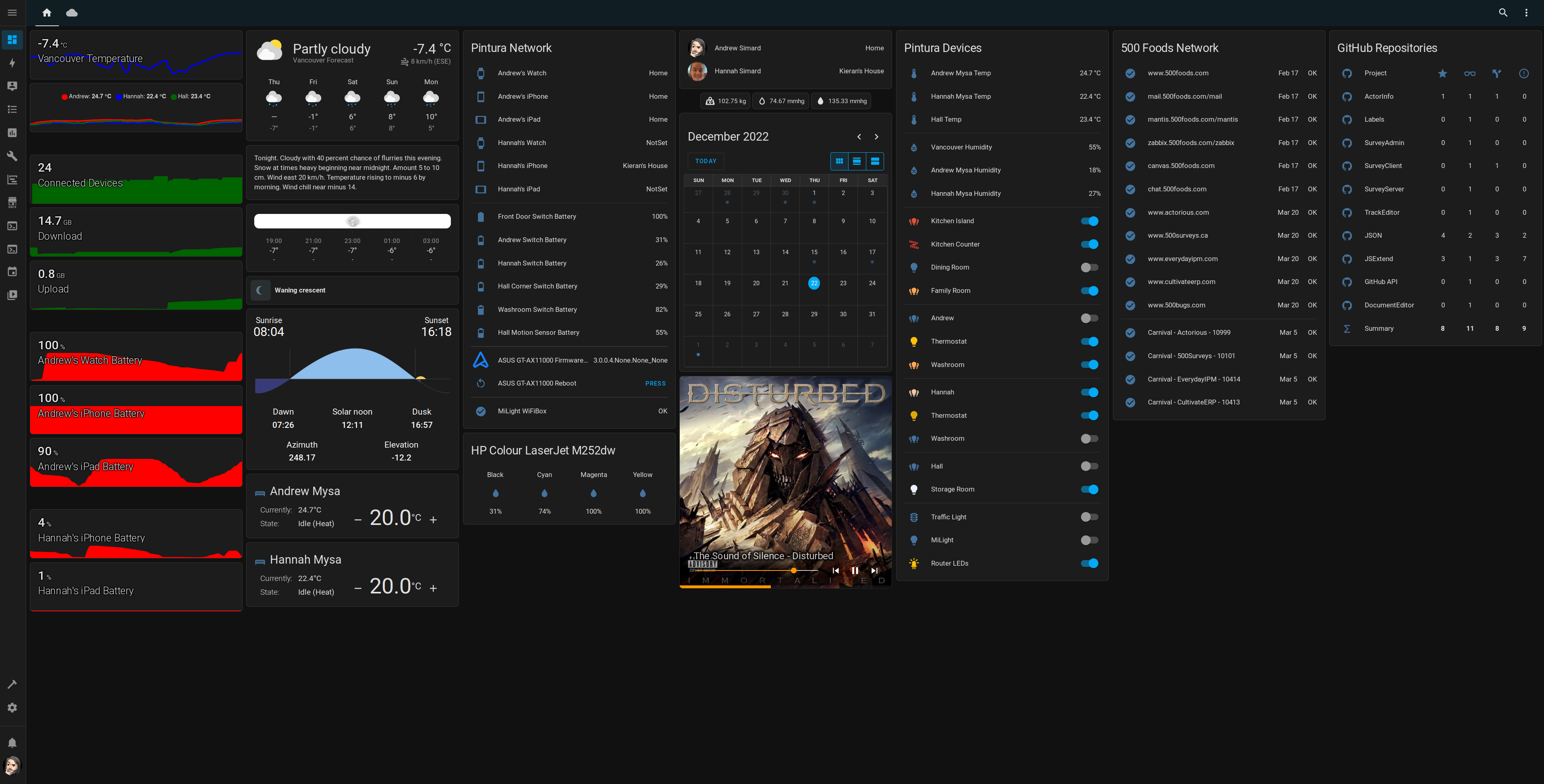The width and height of the screenshot is (1544, 784).
Task: Select December 22 in the calendar
Action: point(814,284)
